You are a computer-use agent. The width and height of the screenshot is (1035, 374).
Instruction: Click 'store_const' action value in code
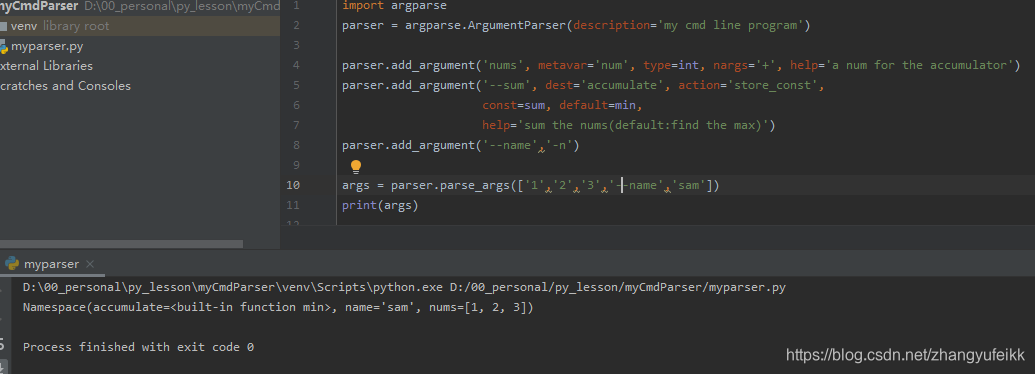tap(772, 86)
